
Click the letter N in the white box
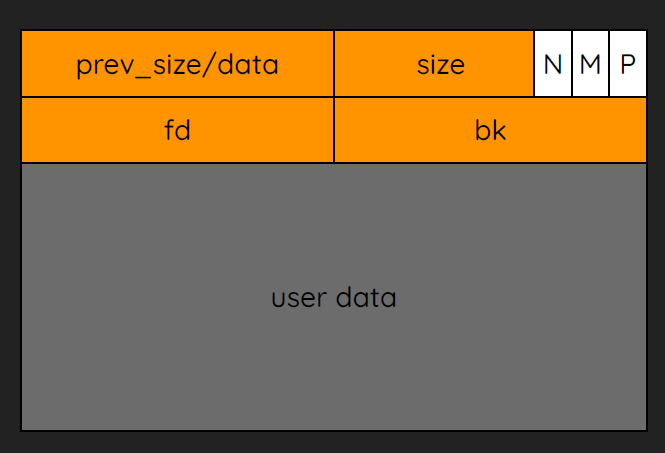click(x=553, y=64)
